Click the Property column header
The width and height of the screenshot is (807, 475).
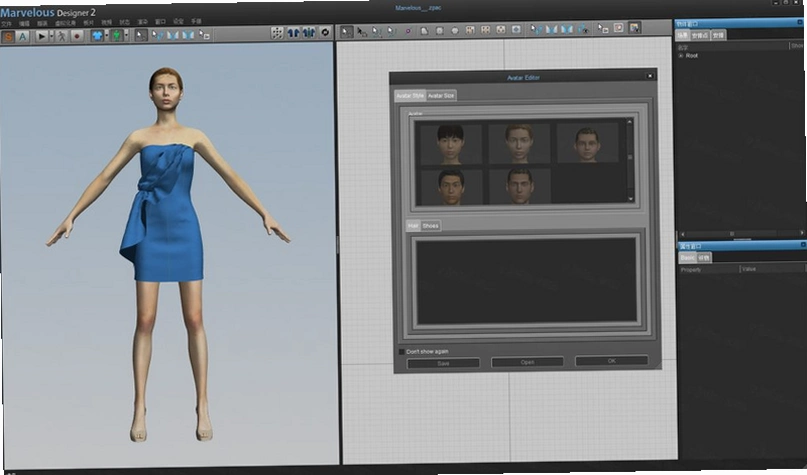pyautogui.click(x=709, y=270)
